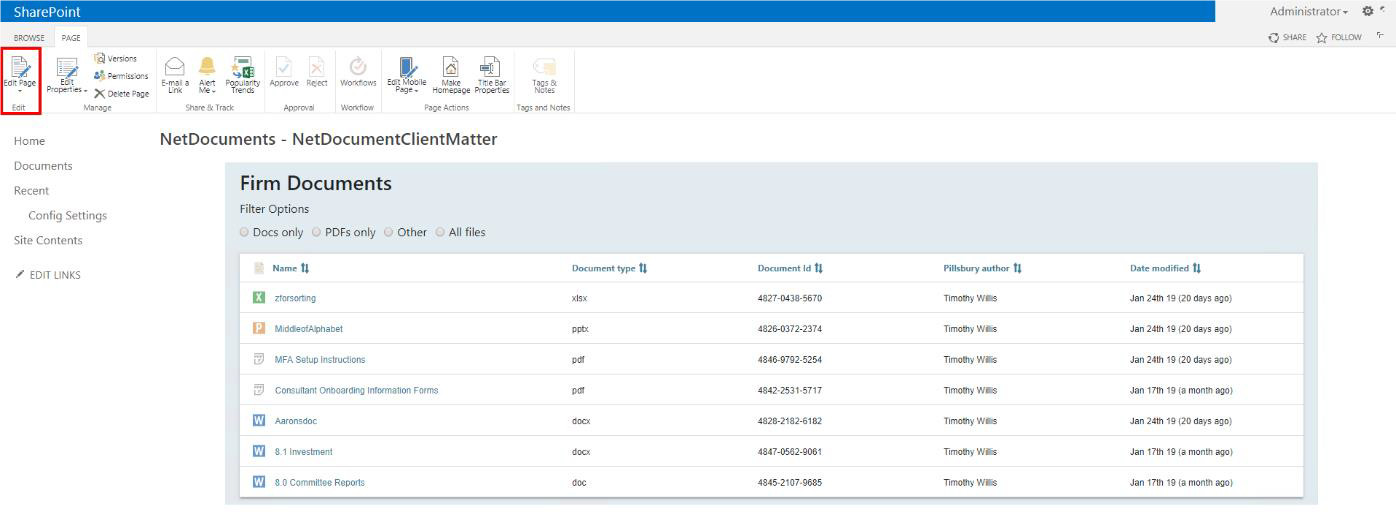Click the focus-on-content icon
Image resolution: width=1396 pixels, height=531 pixels.
pyautogui.click(x=1380, y=37)
